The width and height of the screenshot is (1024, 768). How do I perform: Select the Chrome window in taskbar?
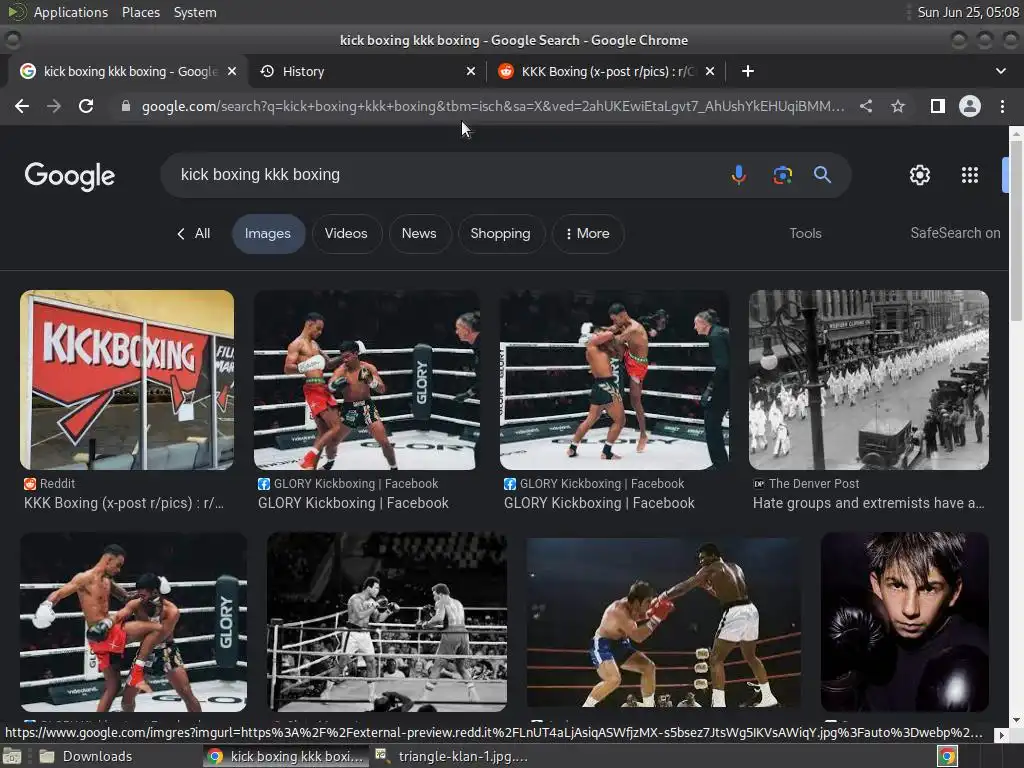pos(285,756)
